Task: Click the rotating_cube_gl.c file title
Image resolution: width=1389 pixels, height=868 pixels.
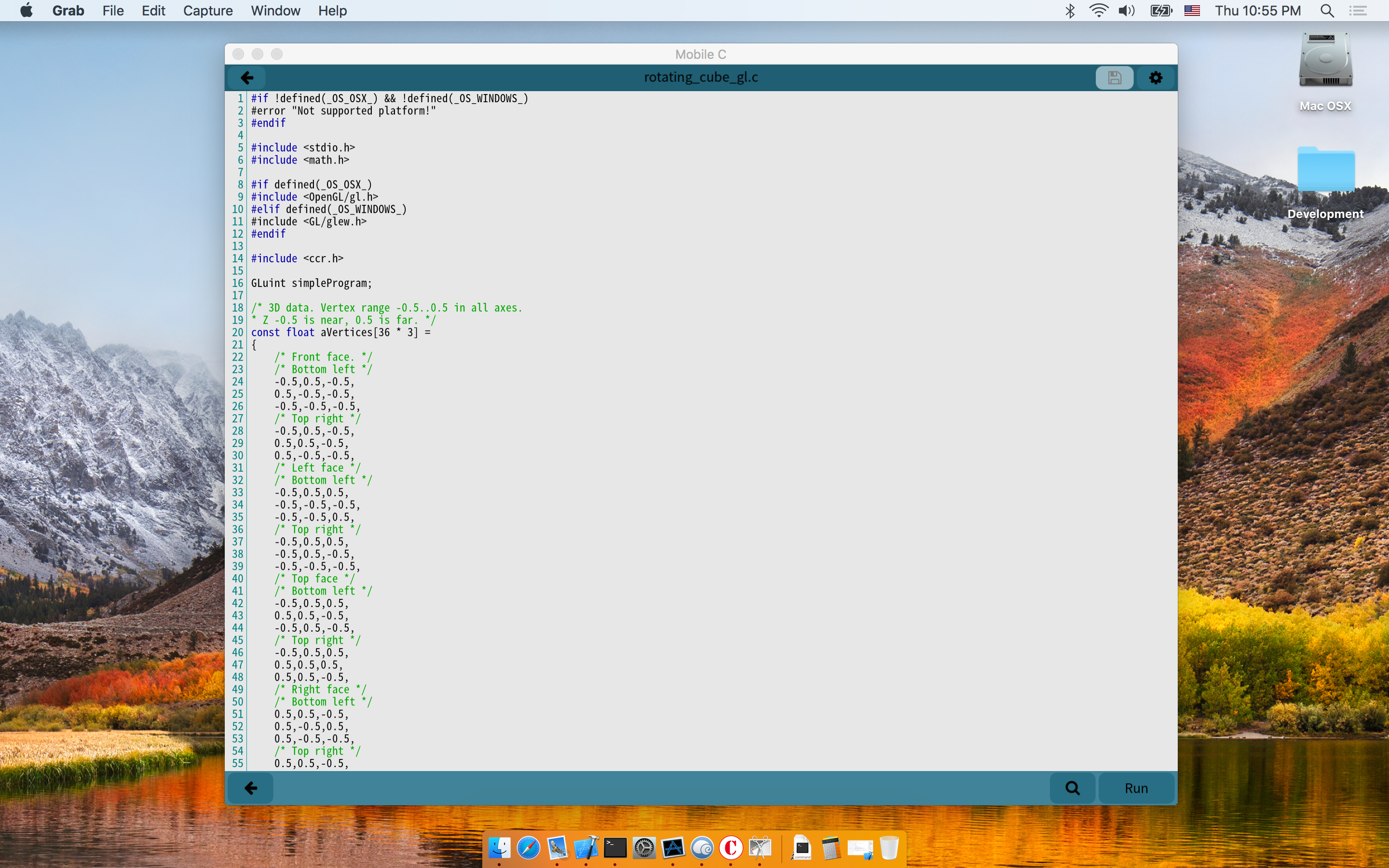Action: [x=700, y=78]
